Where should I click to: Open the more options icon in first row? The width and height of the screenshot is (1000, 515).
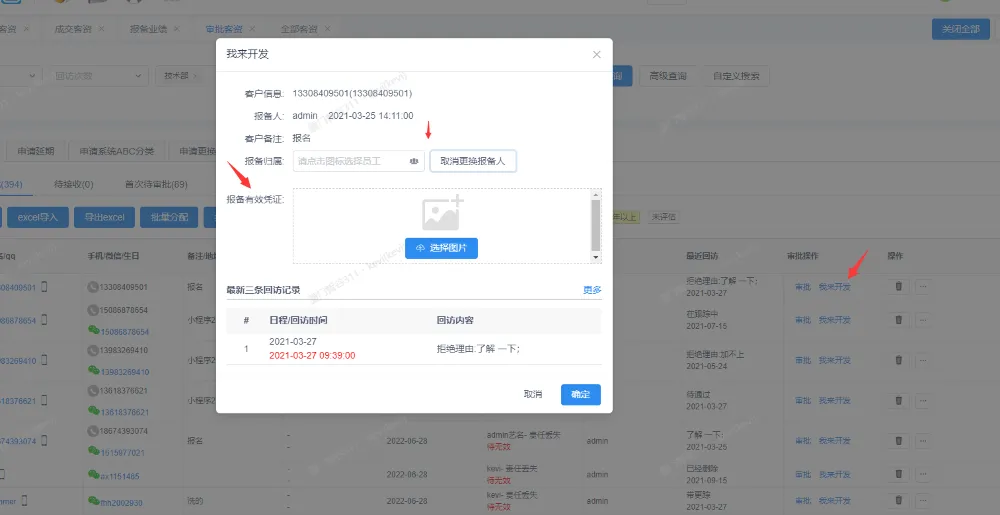(x=922, y=287)
